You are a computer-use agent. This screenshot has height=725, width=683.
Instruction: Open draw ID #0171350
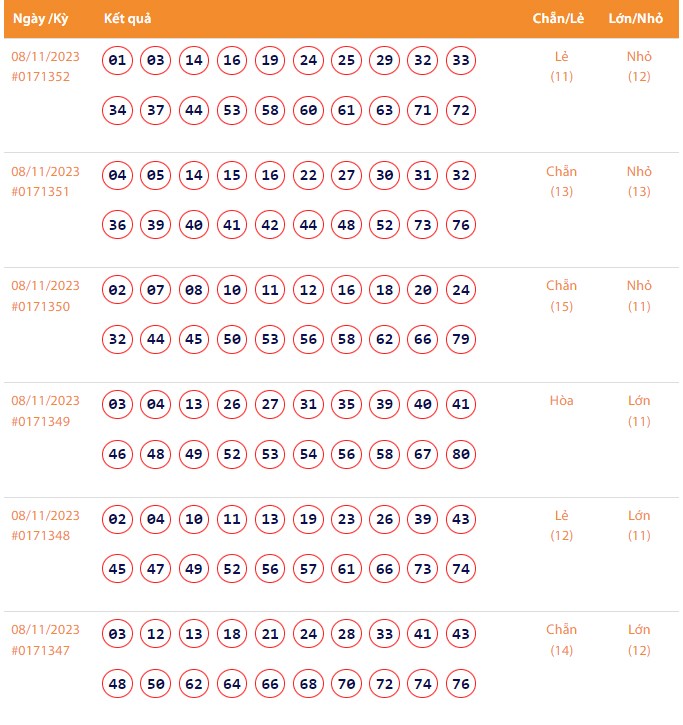point(41,307)
